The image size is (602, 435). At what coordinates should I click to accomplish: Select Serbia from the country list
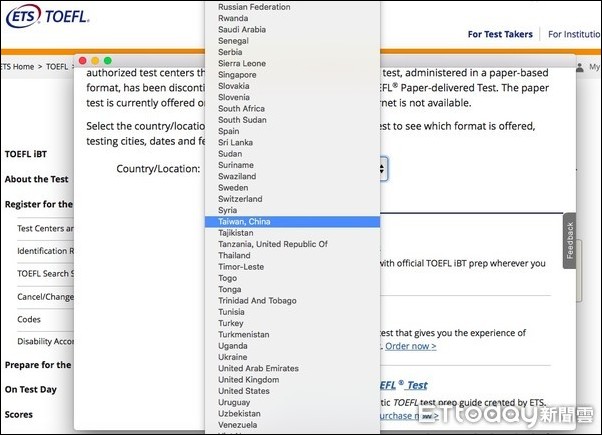pos(230,52)
